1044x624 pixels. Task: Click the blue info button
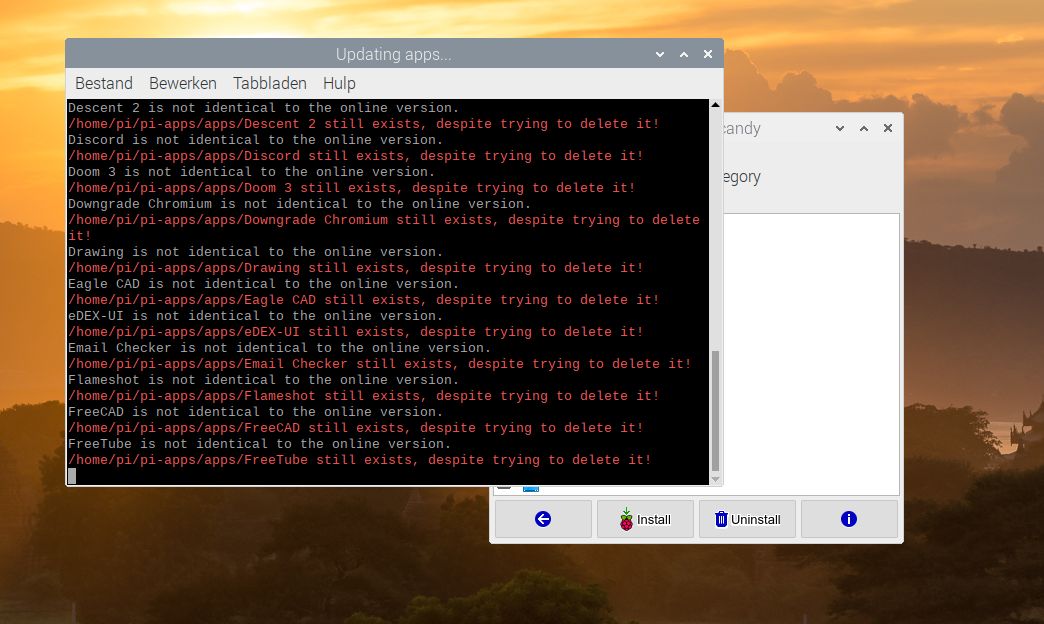(849, 519)
